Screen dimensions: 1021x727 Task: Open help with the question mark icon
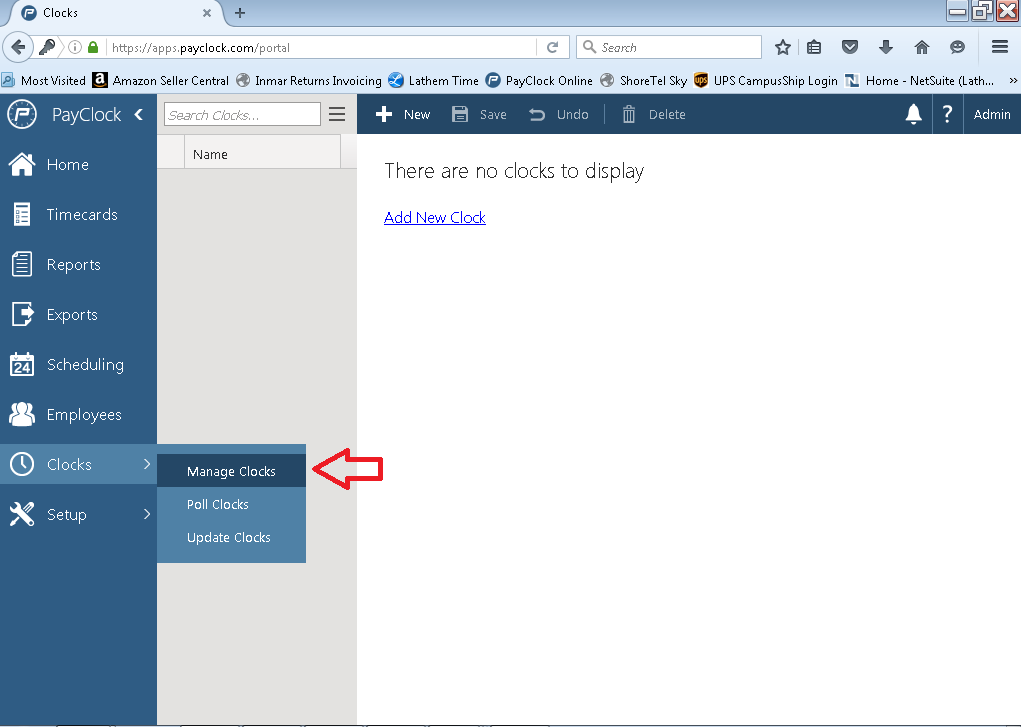946,114
